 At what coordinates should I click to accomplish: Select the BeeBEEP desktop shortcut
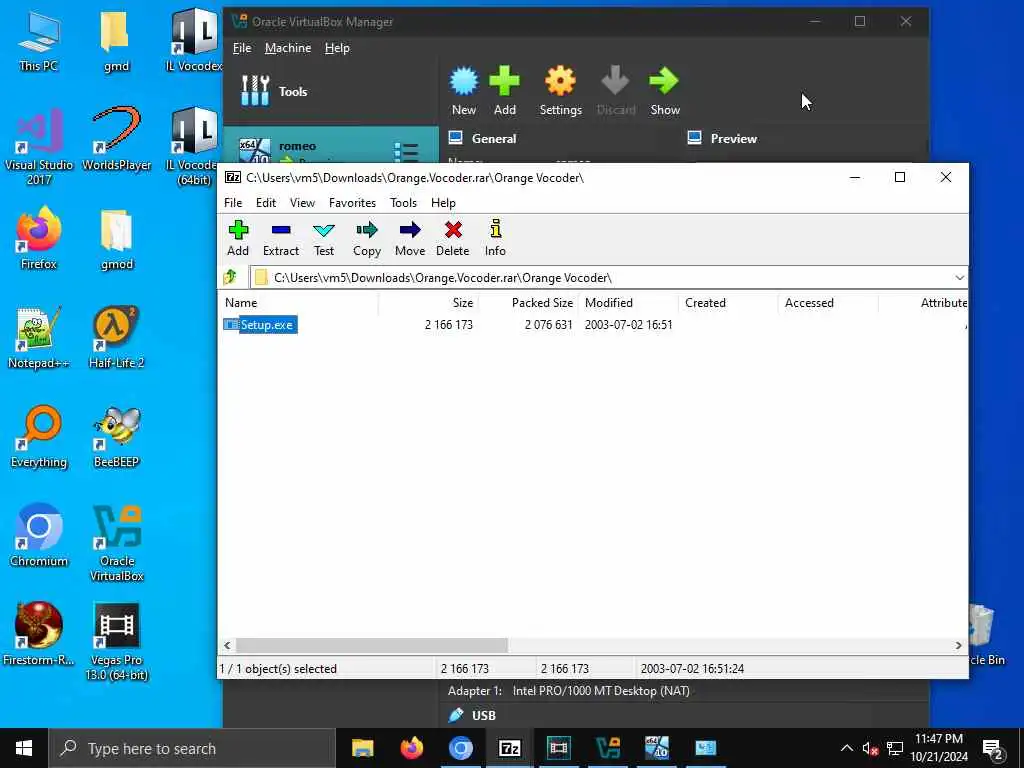(x=116, y=437)
